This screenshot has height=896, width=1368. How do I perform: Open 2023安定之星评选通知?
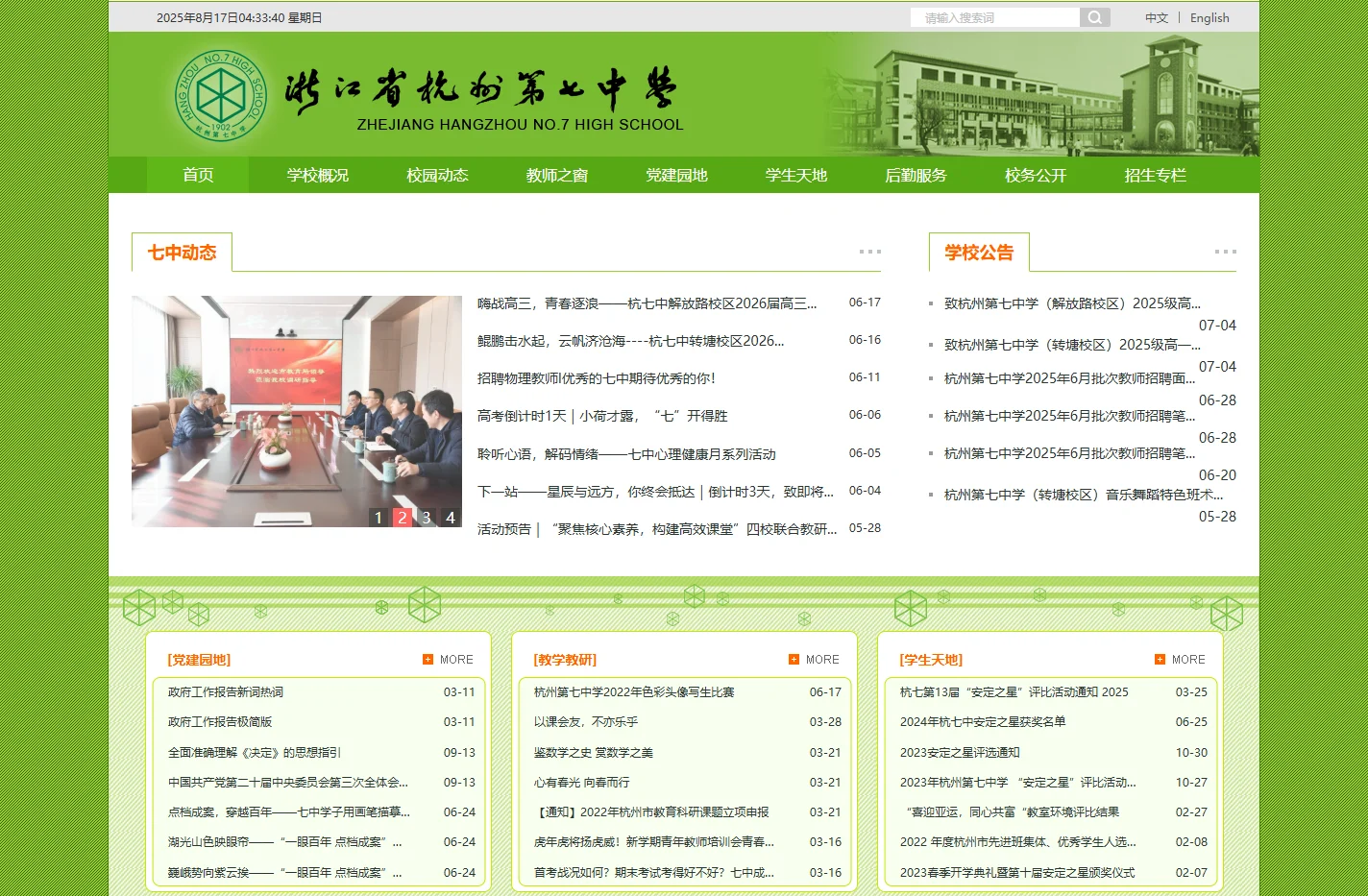click(960, 753)
